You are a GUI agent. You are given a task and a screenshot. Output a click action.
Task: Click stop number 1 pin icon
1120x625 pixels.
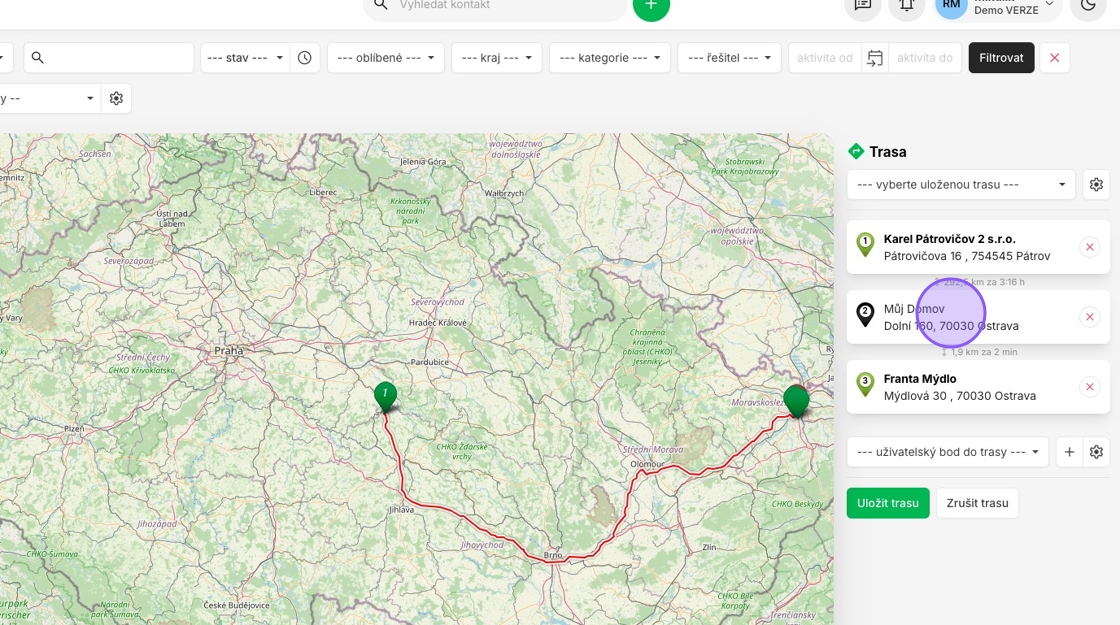[x=865, y=244]
